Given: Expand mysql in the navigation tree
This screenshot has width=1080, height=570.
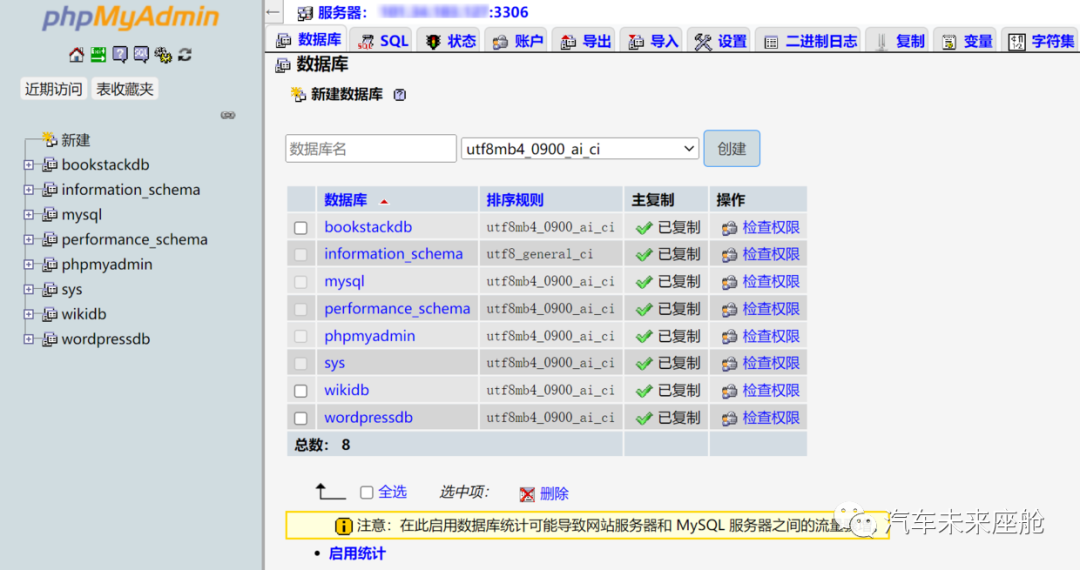Looking at the screenshot, I should click(x=28, y=214).
